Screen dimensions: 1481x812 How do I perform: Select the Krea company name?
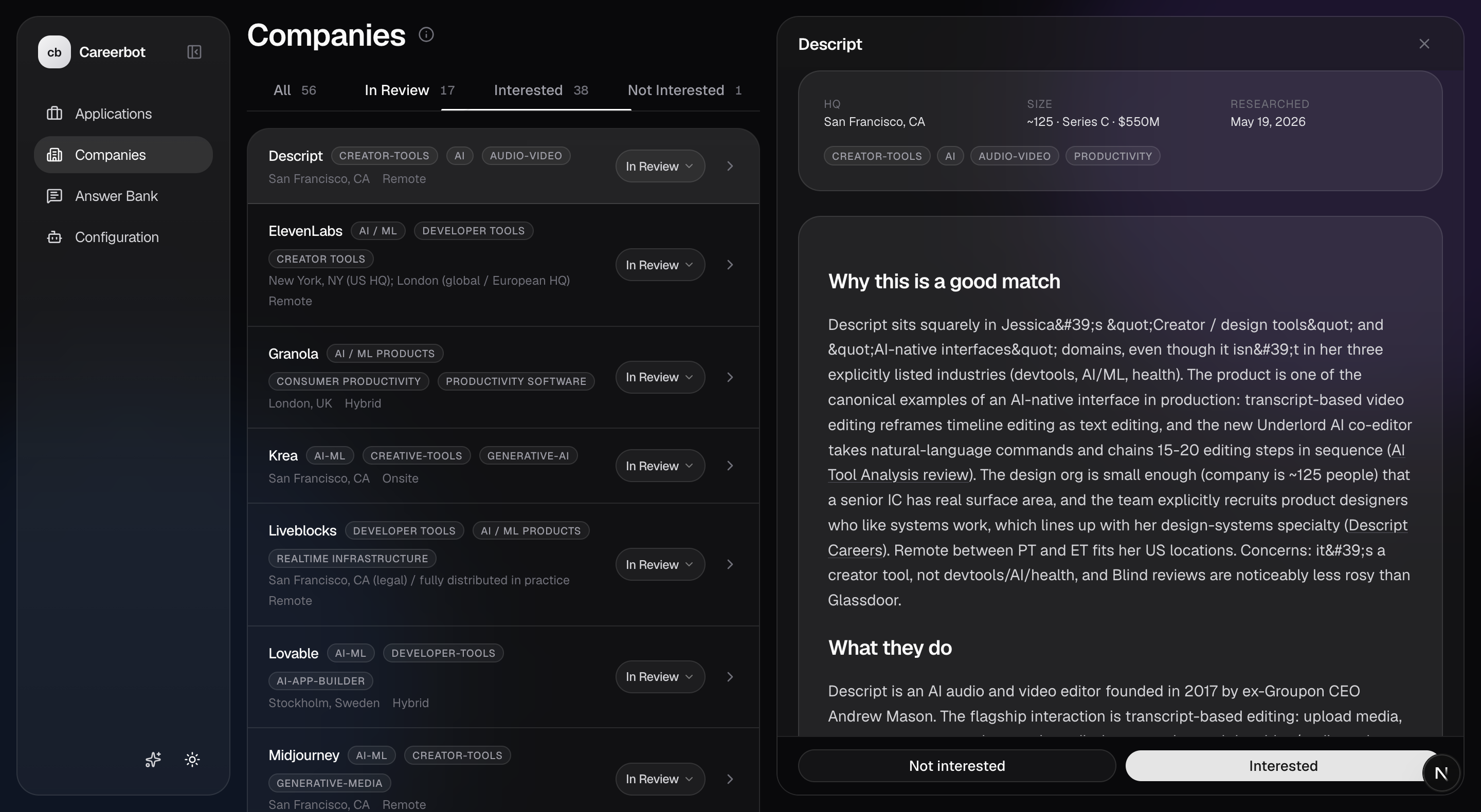tap(283, 456)
